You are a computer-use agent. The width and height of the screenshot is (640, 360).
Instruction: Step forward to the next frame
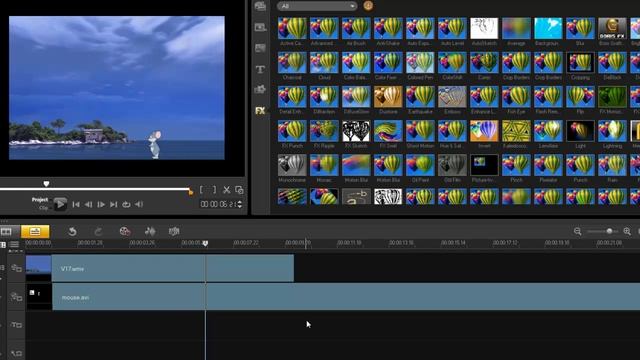point(101,204)
